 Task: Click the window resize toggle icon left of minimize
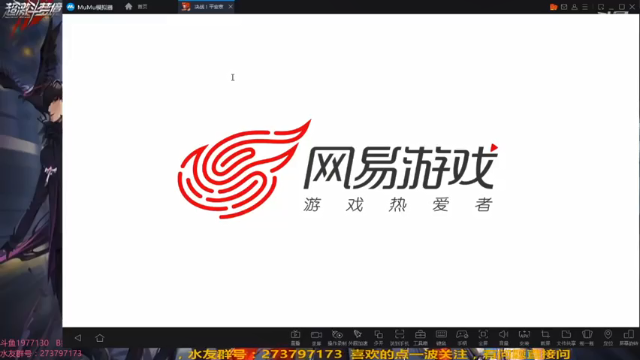(x=601, y=7)
